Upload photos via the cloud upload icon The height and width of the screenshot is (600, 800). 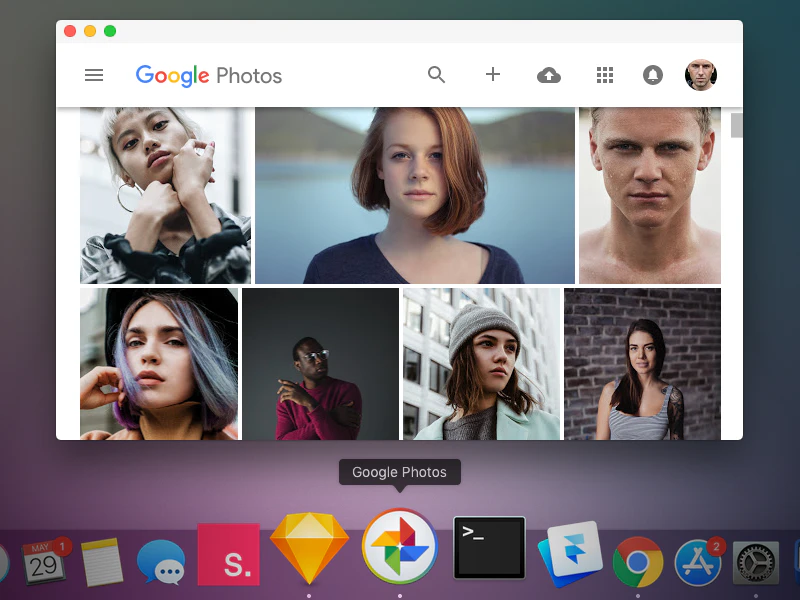coord(549,75)
